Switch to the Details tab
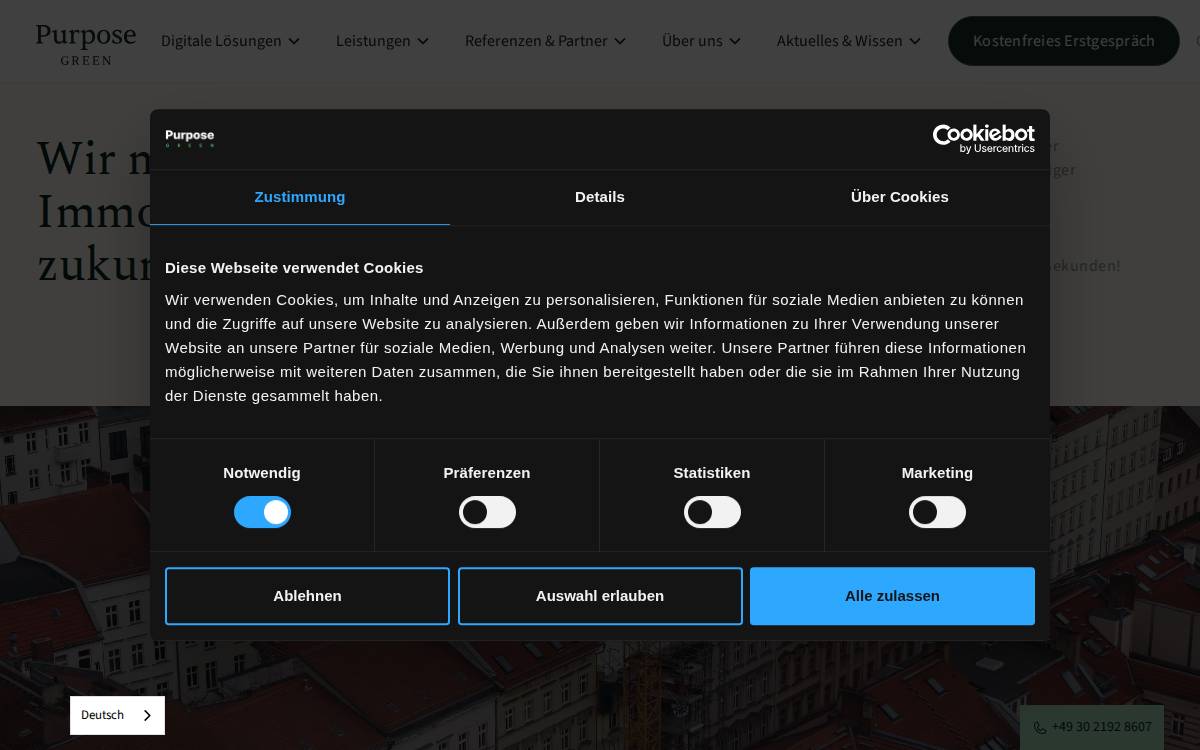1200x750 pixels. click(600, 197)
